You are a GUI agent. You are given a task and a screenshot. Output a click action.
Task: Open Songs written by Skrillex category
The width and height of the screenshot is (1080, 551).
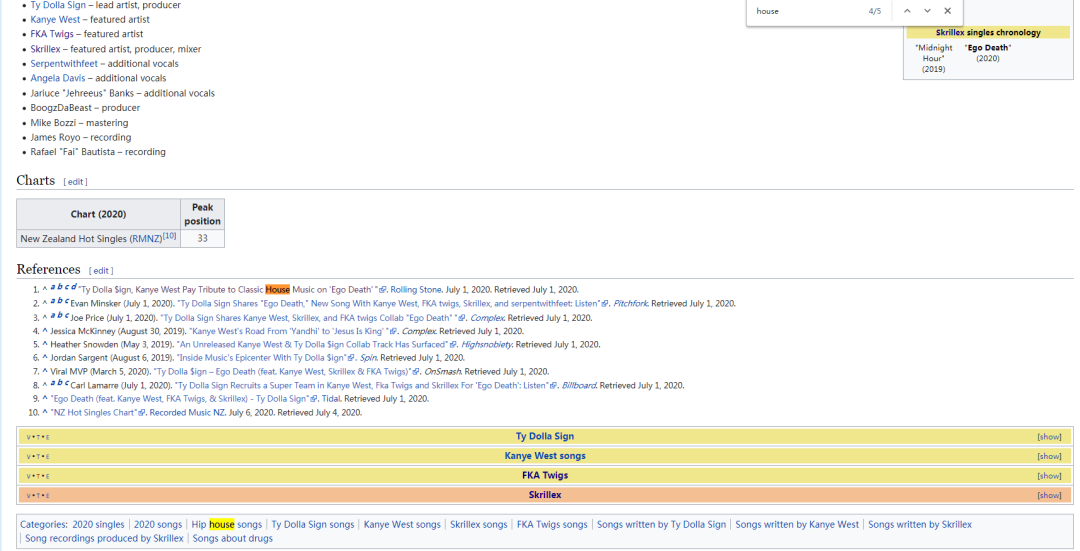pos(920,524)
